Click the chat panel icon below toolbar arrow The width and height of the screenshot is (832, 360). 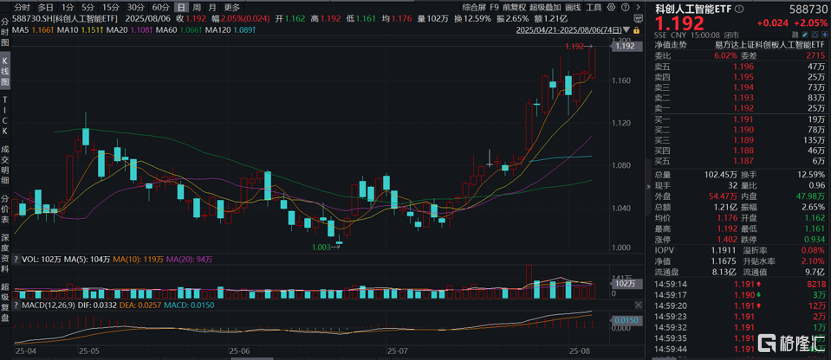tap(639, 19)
